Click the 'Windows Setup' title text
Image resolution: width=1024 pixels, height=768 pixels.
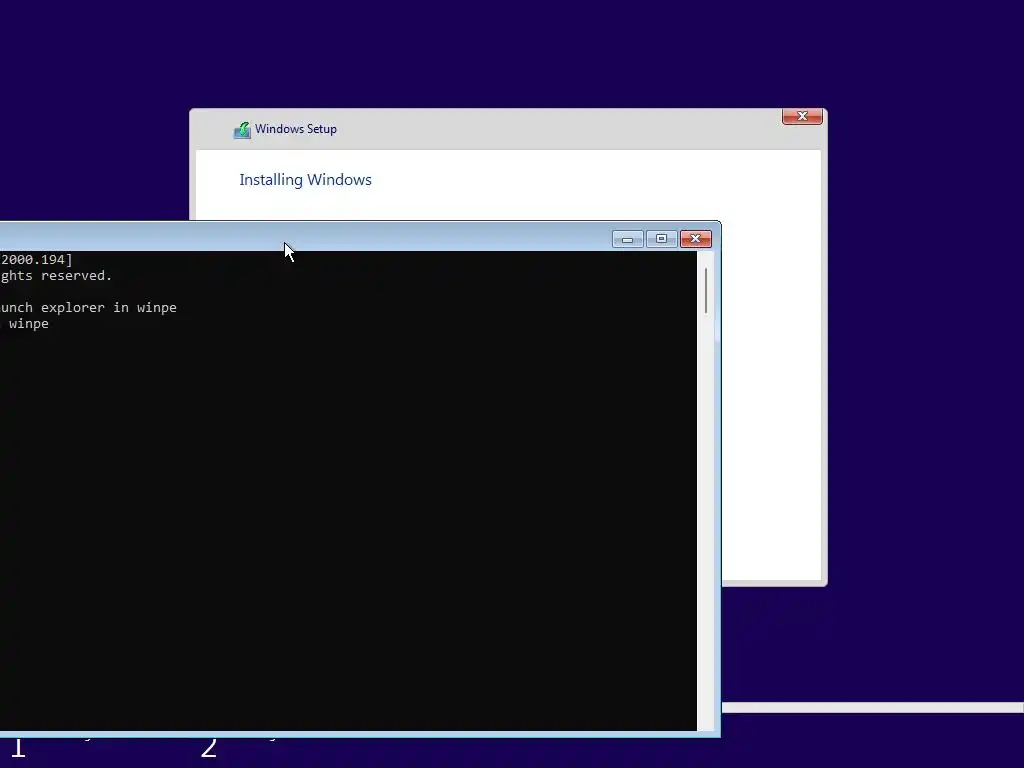pyautogui.click(x=296, y=129)
